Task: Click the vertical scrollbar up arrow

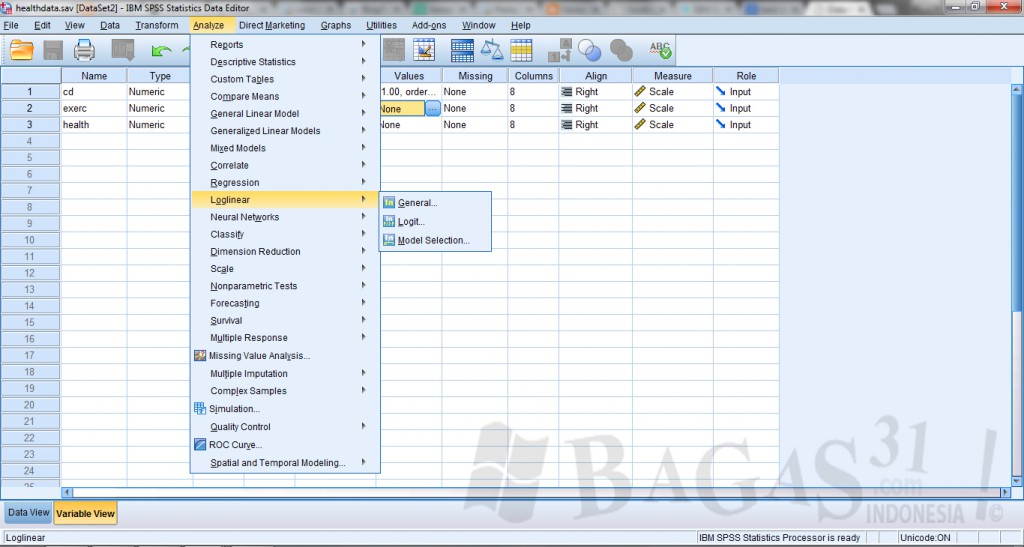Action: pyautogui.click(x=1016, y=89)
